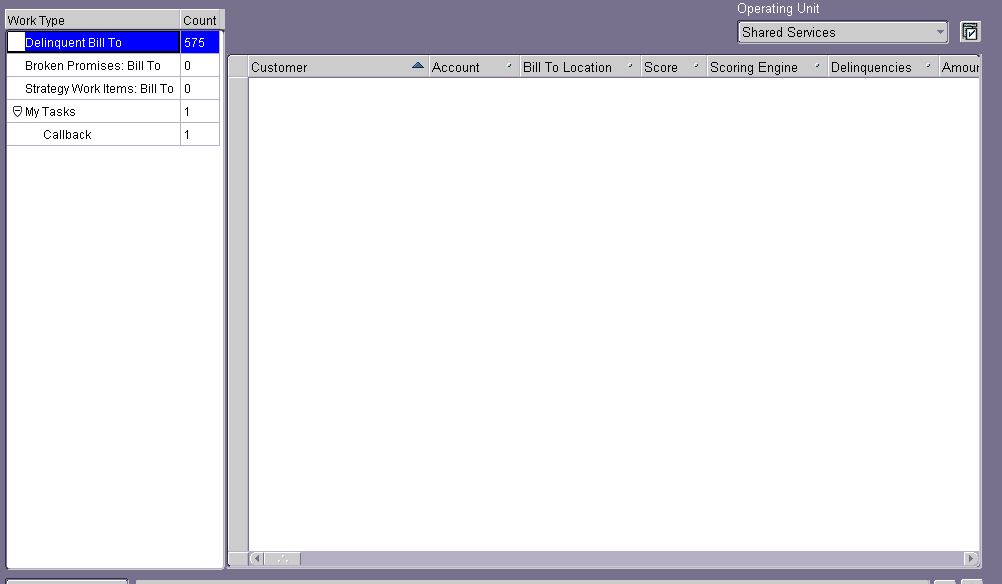
Task: Click the Scoring Engine column header
Action: pos(767,67)
